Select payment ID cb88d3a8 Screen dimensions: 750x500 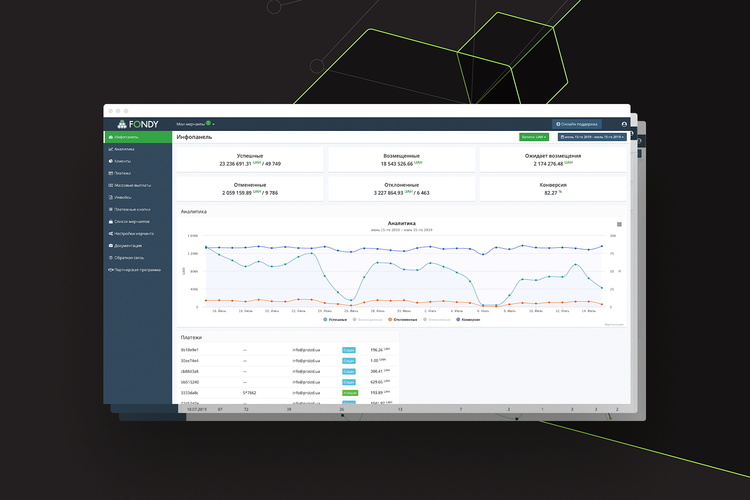(x=189, y=371)
